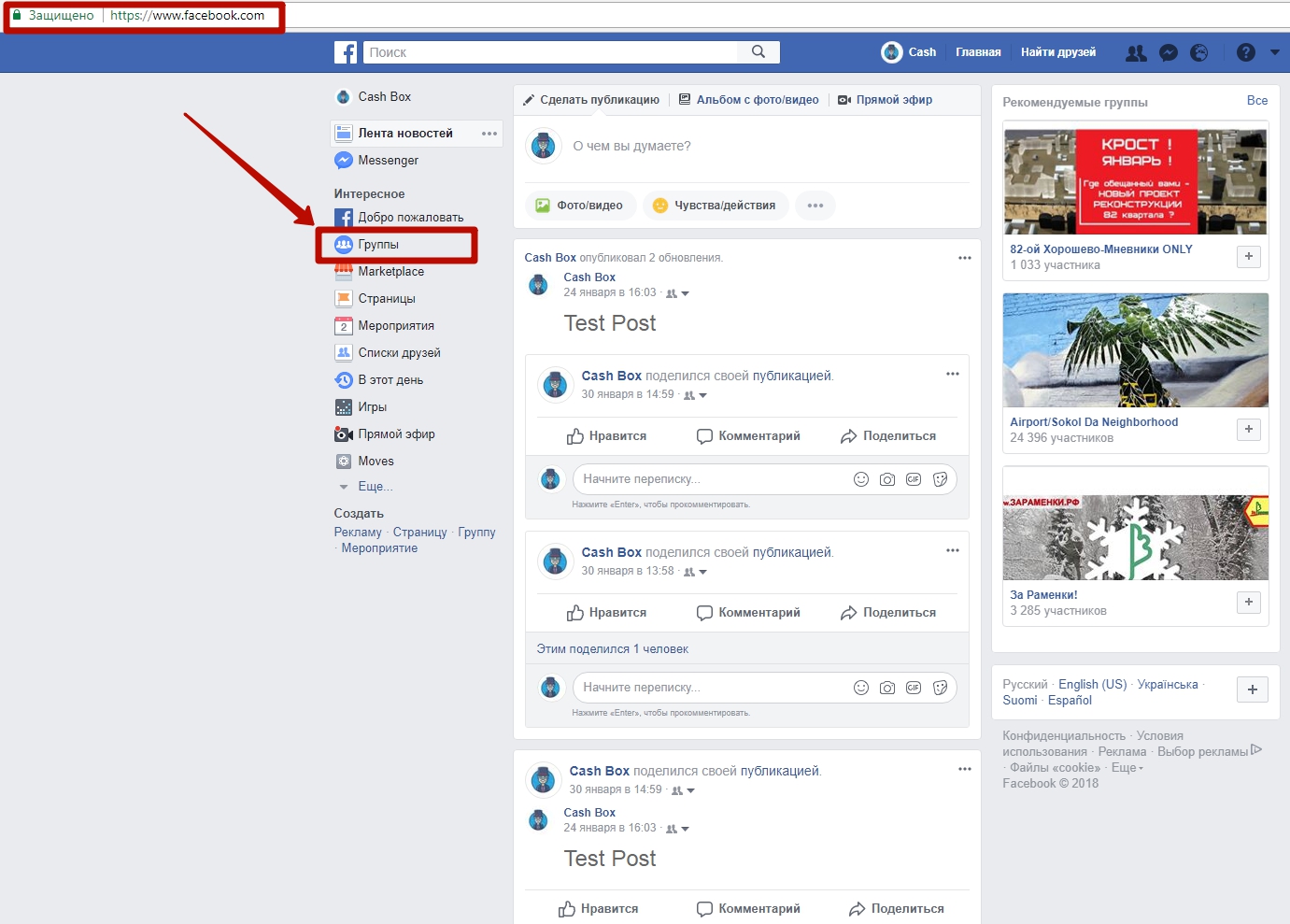Click the Фото/видео button in composer

click(x=580, y=206)
